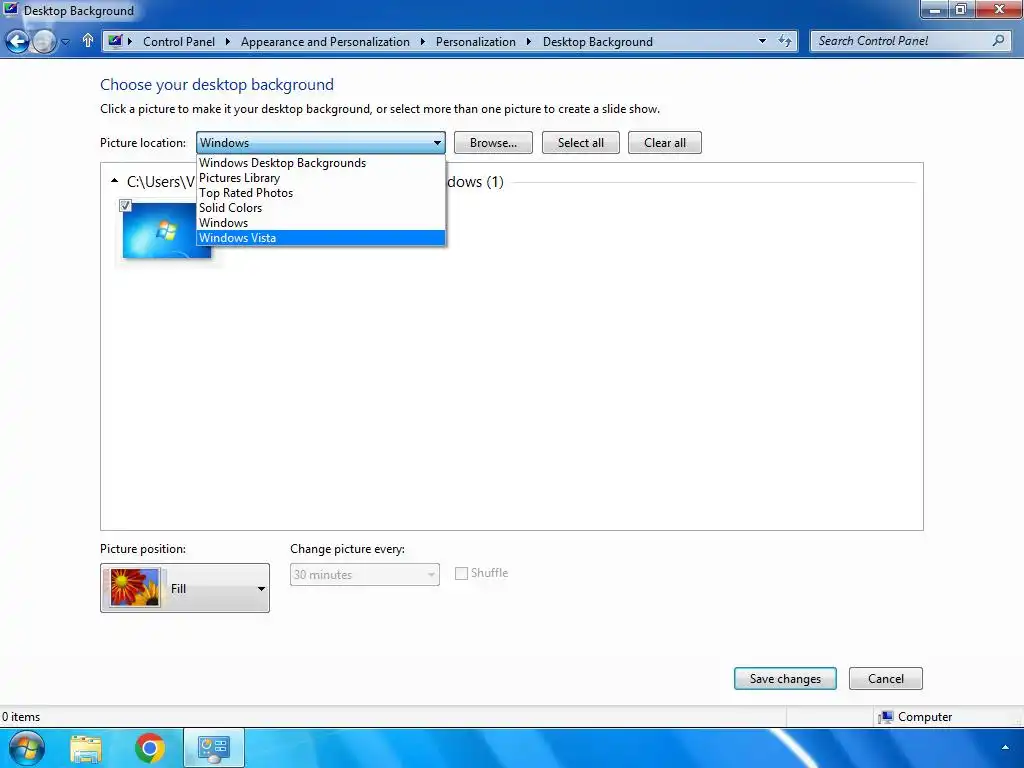This screenshot has width=1024, height=768.
Task: Click the 0 items status text
Action: click(x=21, y=717)
